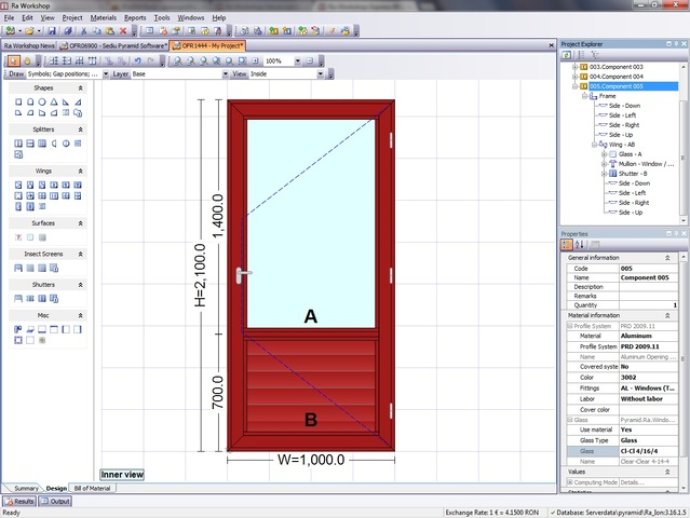Viewport: 690px width, 518px height.
Task: Select the arched-top shape in Shapes palette
Action: pos(30,102)
